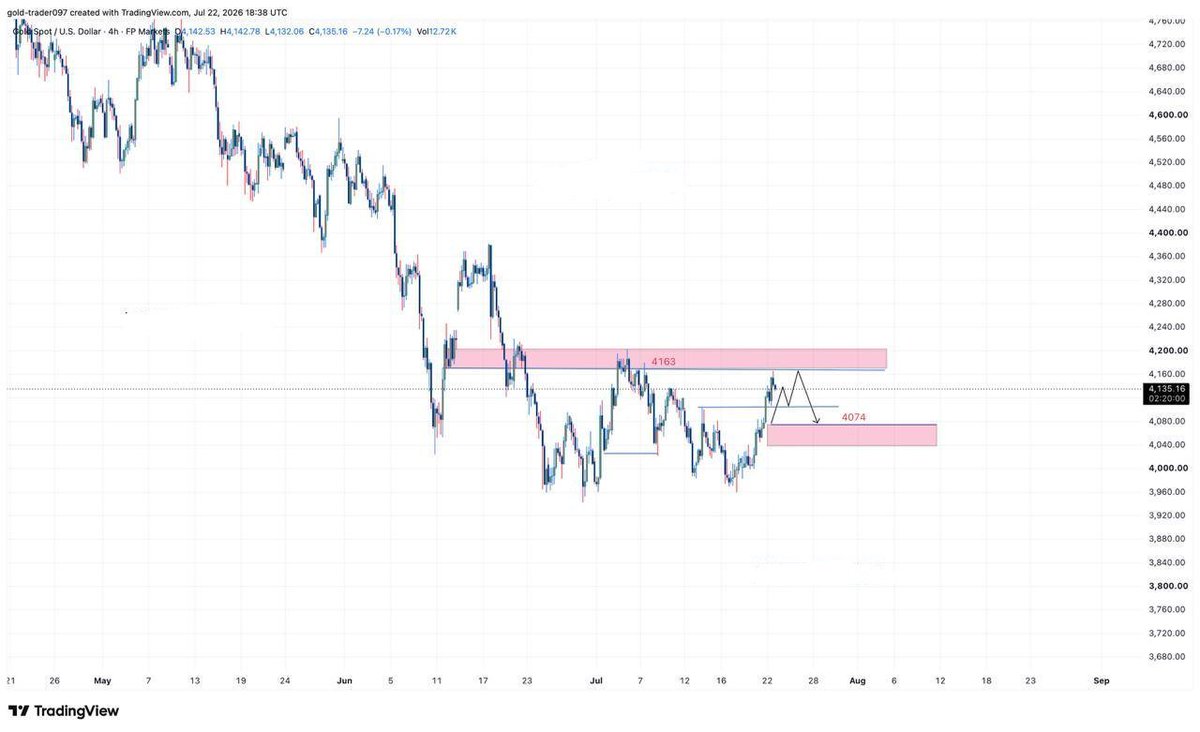Click the 3,800.00 price axis label
This screenshot has width=1200, height=732.
(x=1167, y=586)
